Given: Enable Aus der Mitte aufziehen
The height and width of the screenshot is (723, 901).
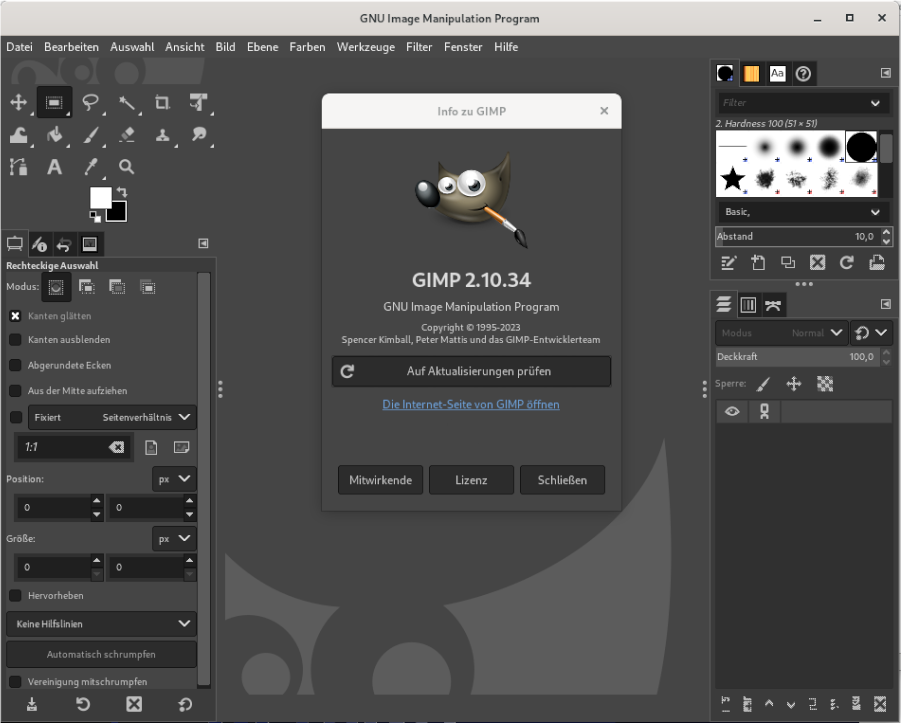Looking at the screenshot, I should click(x=16, y=391).
